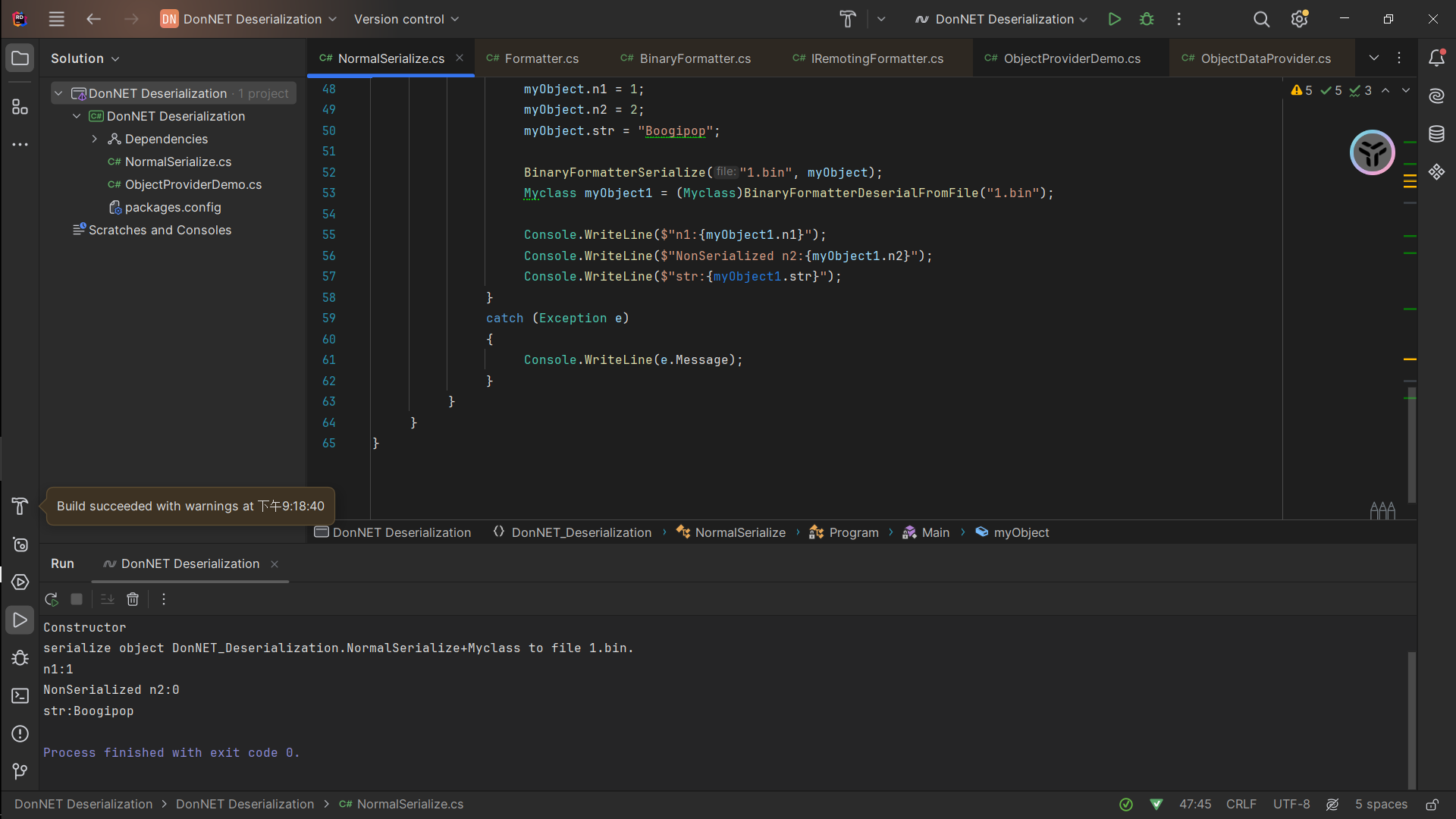Open the Explorer folder tool window

[20, 58]
